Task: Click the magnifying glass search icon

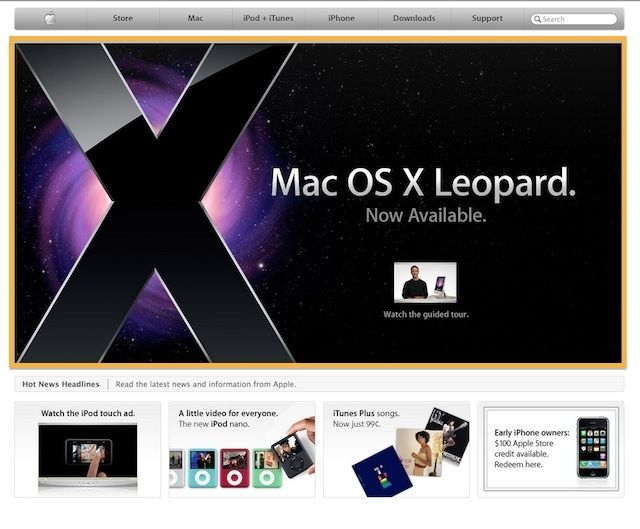Action: (538, 19)
